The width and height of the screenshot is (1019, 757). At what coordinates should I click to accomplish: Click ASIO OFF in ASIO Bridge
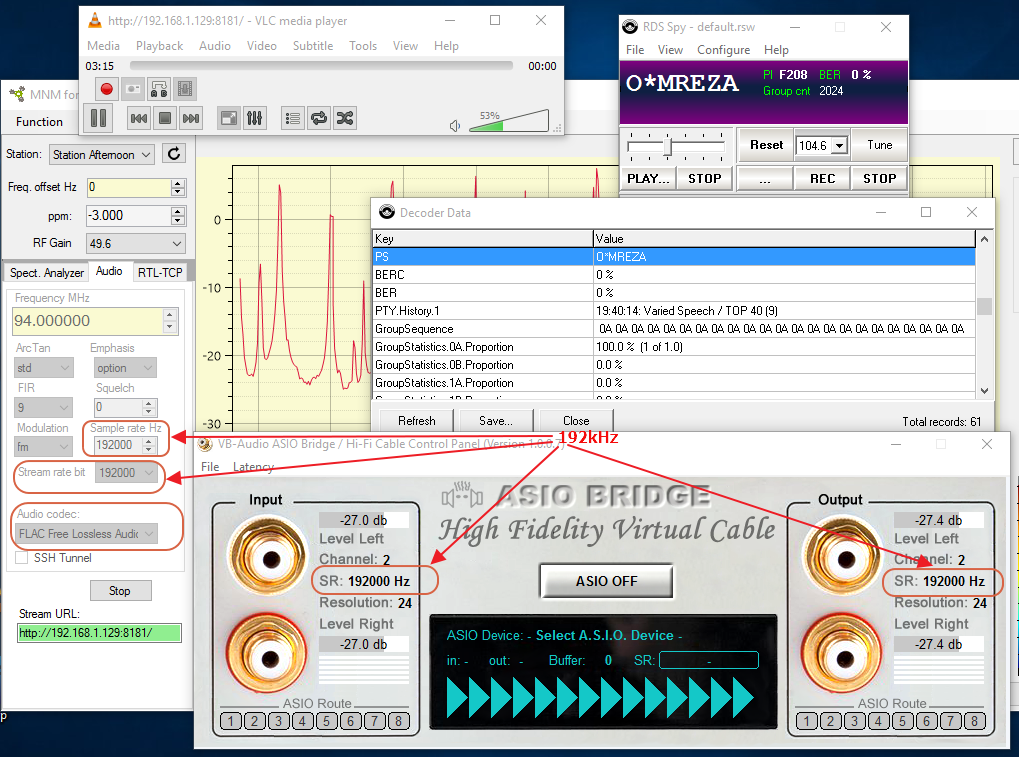(x=605, y=580)
